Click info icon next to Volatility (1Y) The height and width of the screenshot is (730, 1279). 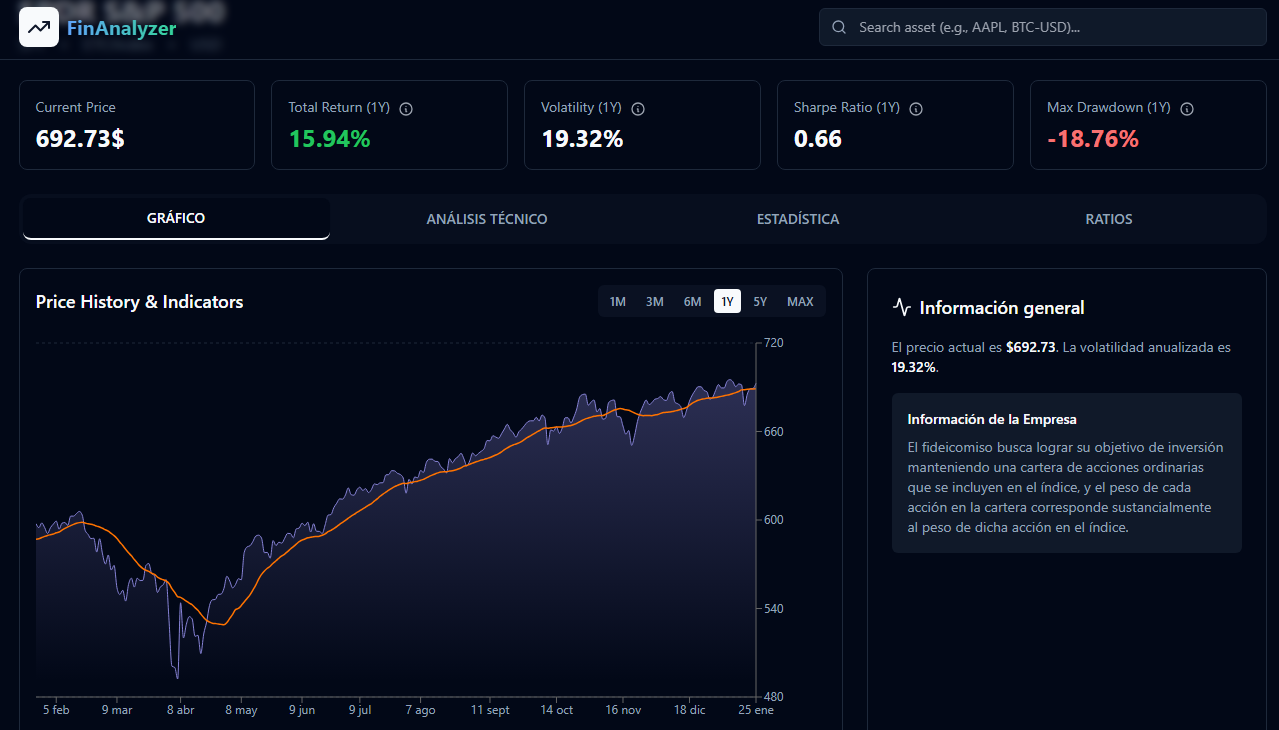[x=638, y=108]
